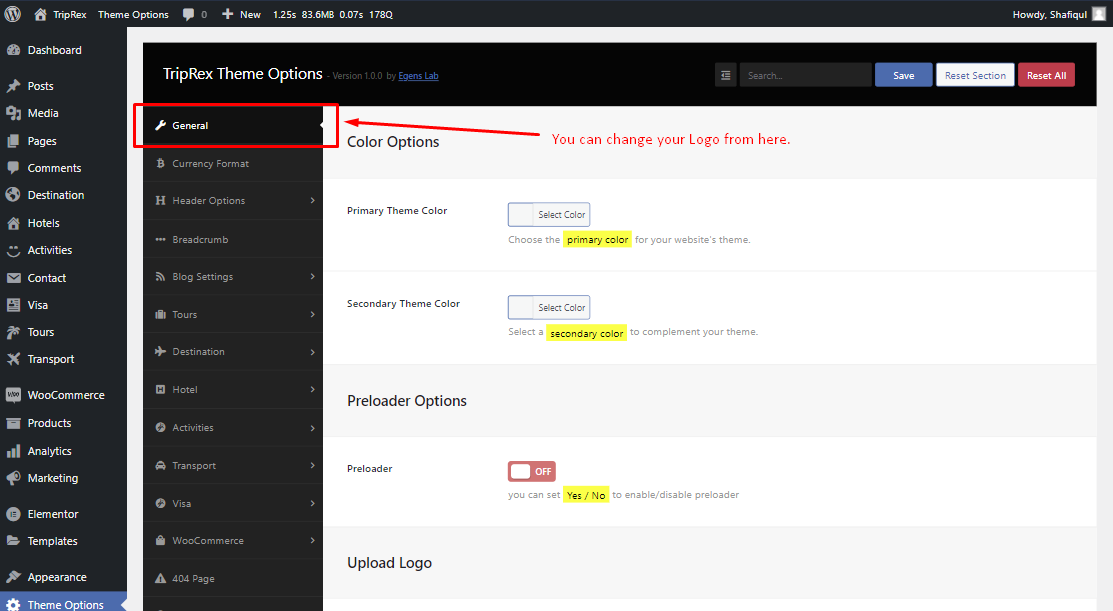This screenshot has height=611, width=1113.
Task: Click the expand-all sections icon beside search
Action: pyautogui.click(x=725, y=75)
